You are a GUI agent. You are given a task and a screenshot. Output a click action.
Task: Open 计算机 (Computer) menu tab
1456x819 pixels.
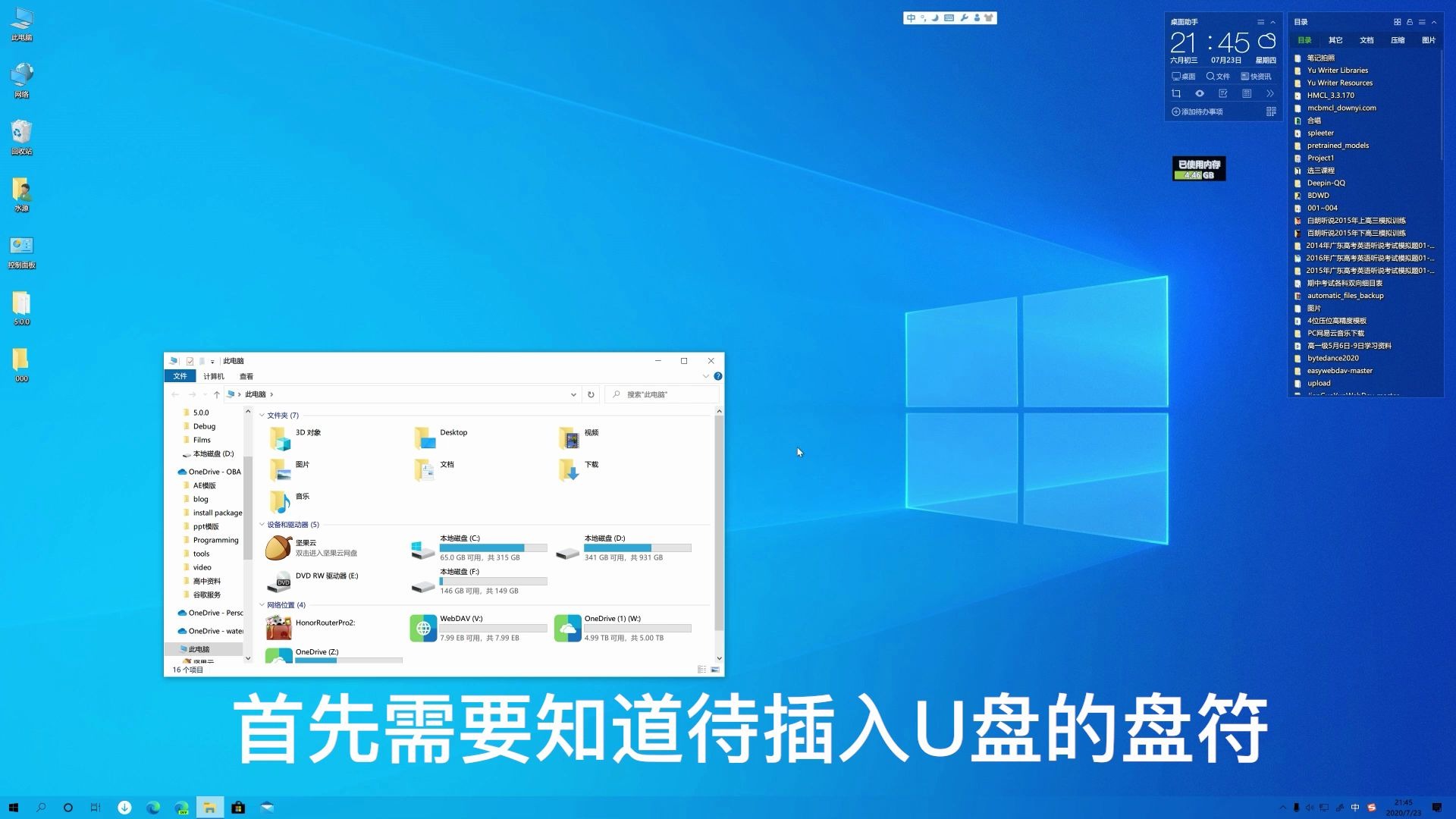[213, 376]
